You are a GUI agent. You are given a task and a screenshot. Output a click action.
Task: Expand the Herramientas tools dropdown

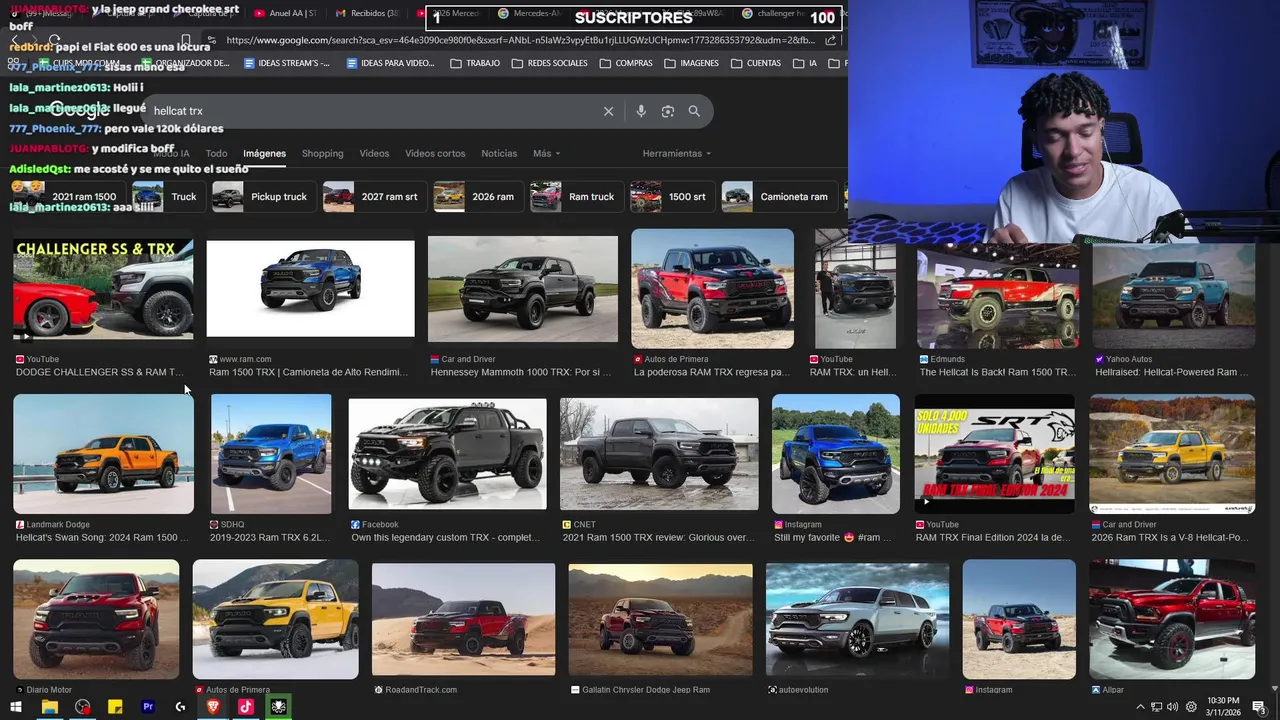[x=677, y=154]
